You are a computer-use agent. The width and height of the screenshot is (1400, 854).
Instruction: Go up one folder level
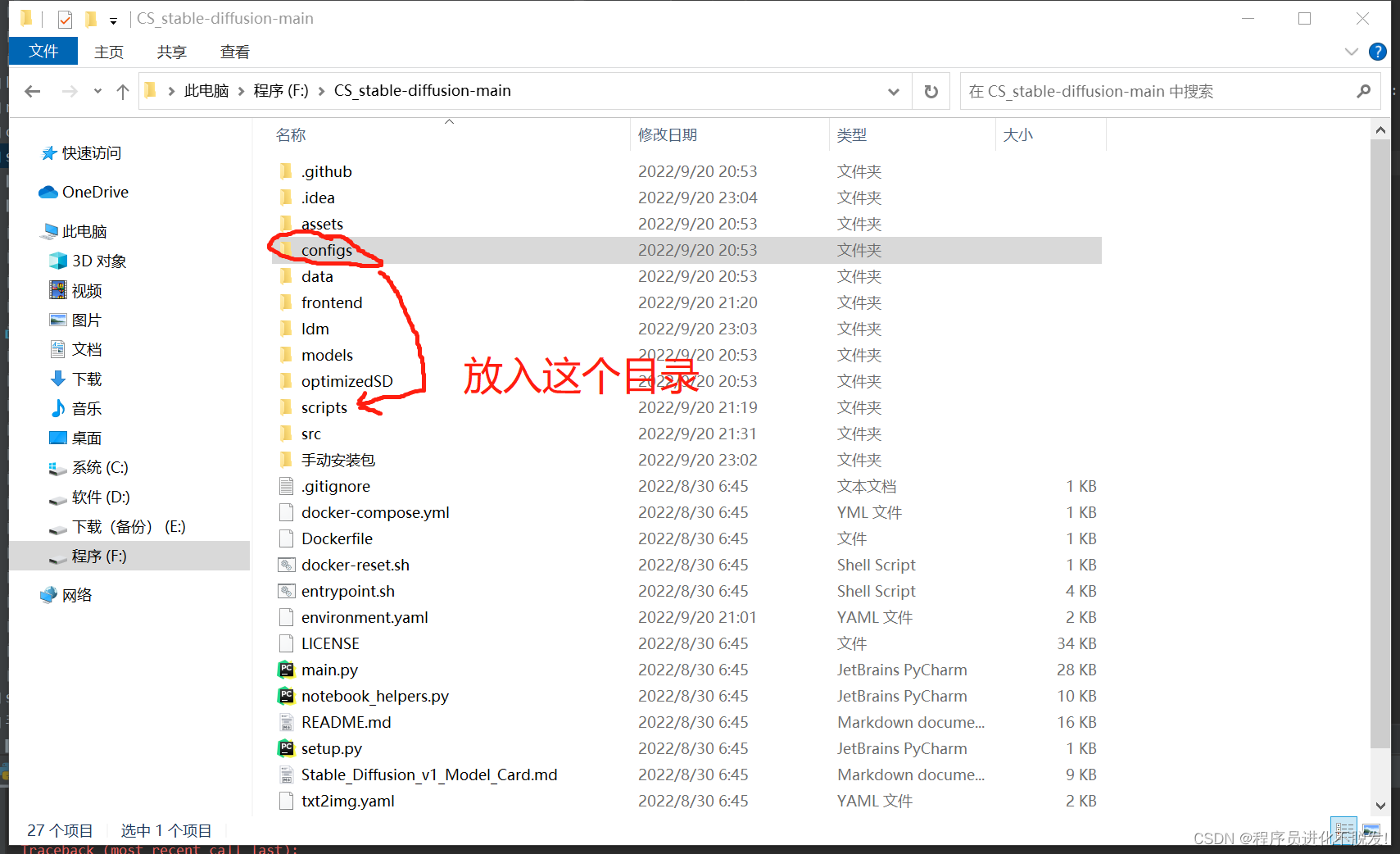click(x=123, y=91)
